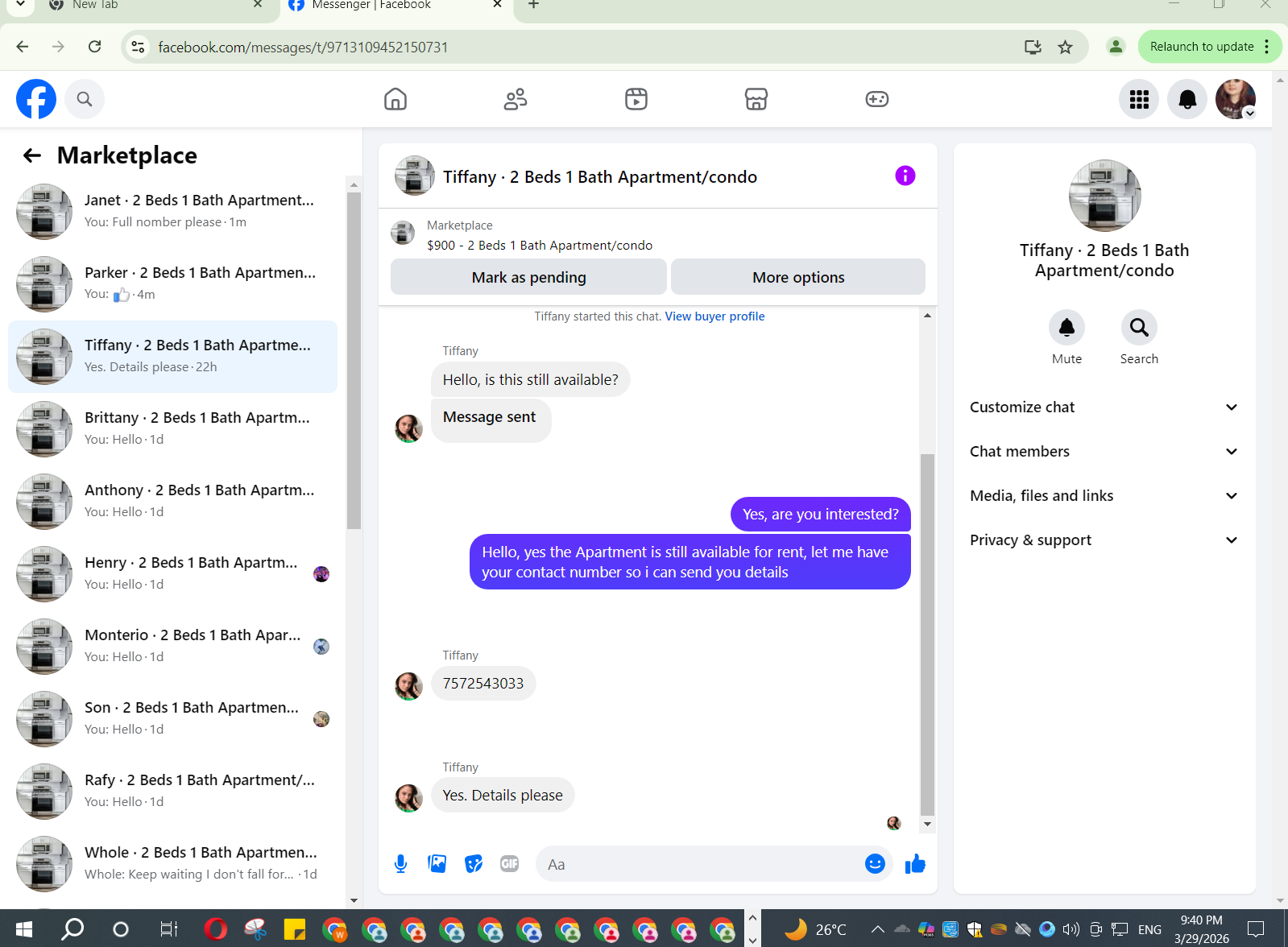Viewport: 1288px width, 947px height.
Task: Open a new browser tab
Action: tap(533, 6)
